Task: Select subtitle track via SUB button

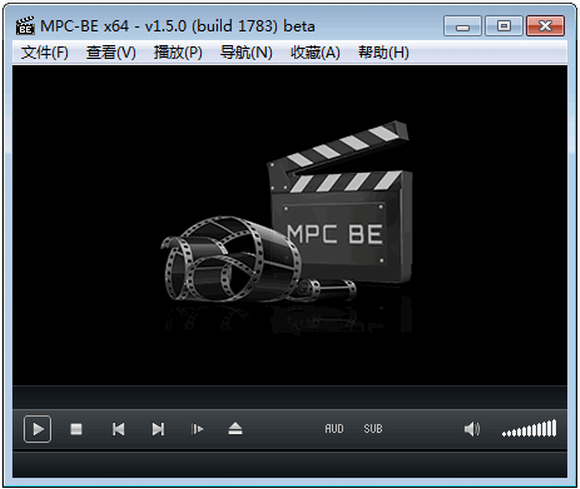Action: click(373, 429)
